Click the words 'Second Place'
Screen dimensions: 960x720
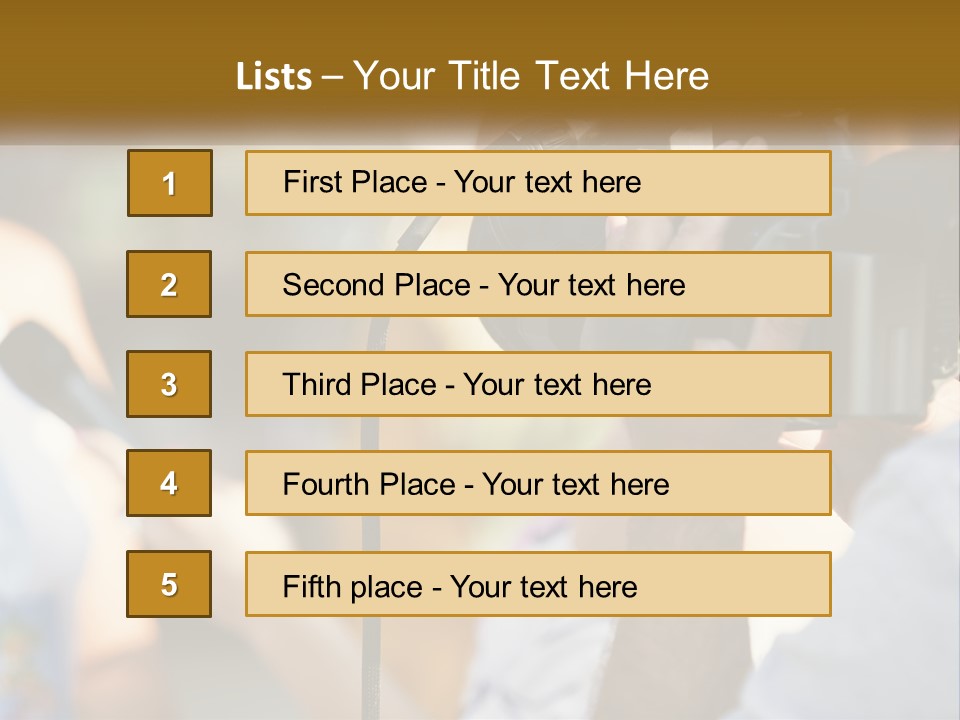(377, 285)
